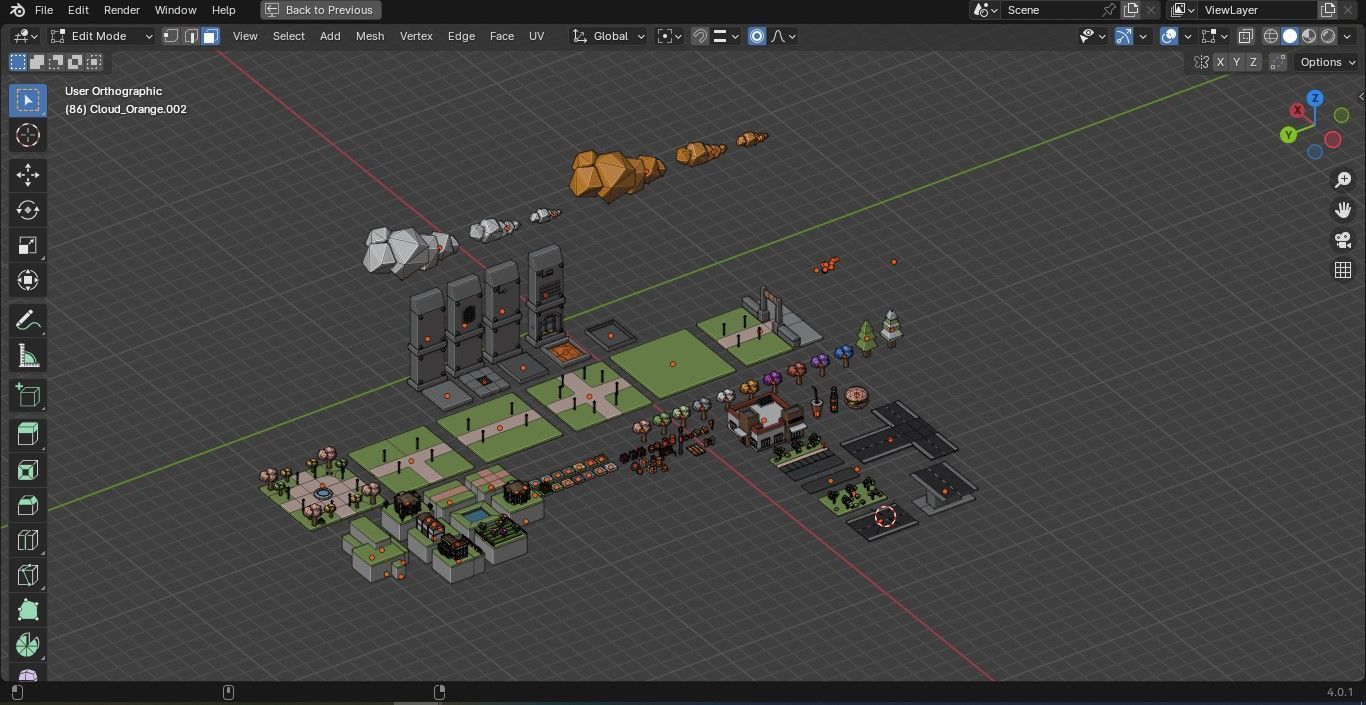Click the new Scene copy icon
1366x705 pixels.
coord(1131,10)
